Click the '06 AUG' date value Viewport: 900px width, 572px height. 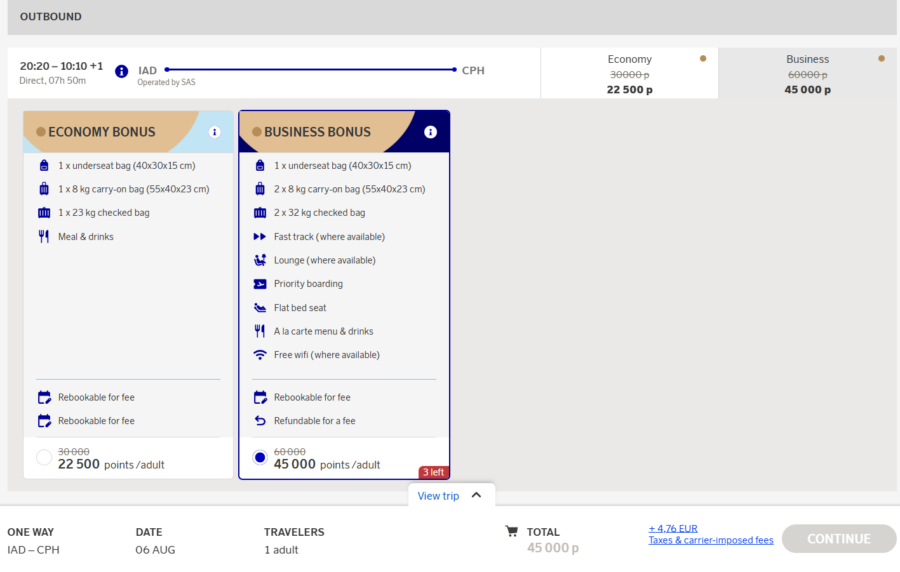pyautogui.click(x=155, y=550)
